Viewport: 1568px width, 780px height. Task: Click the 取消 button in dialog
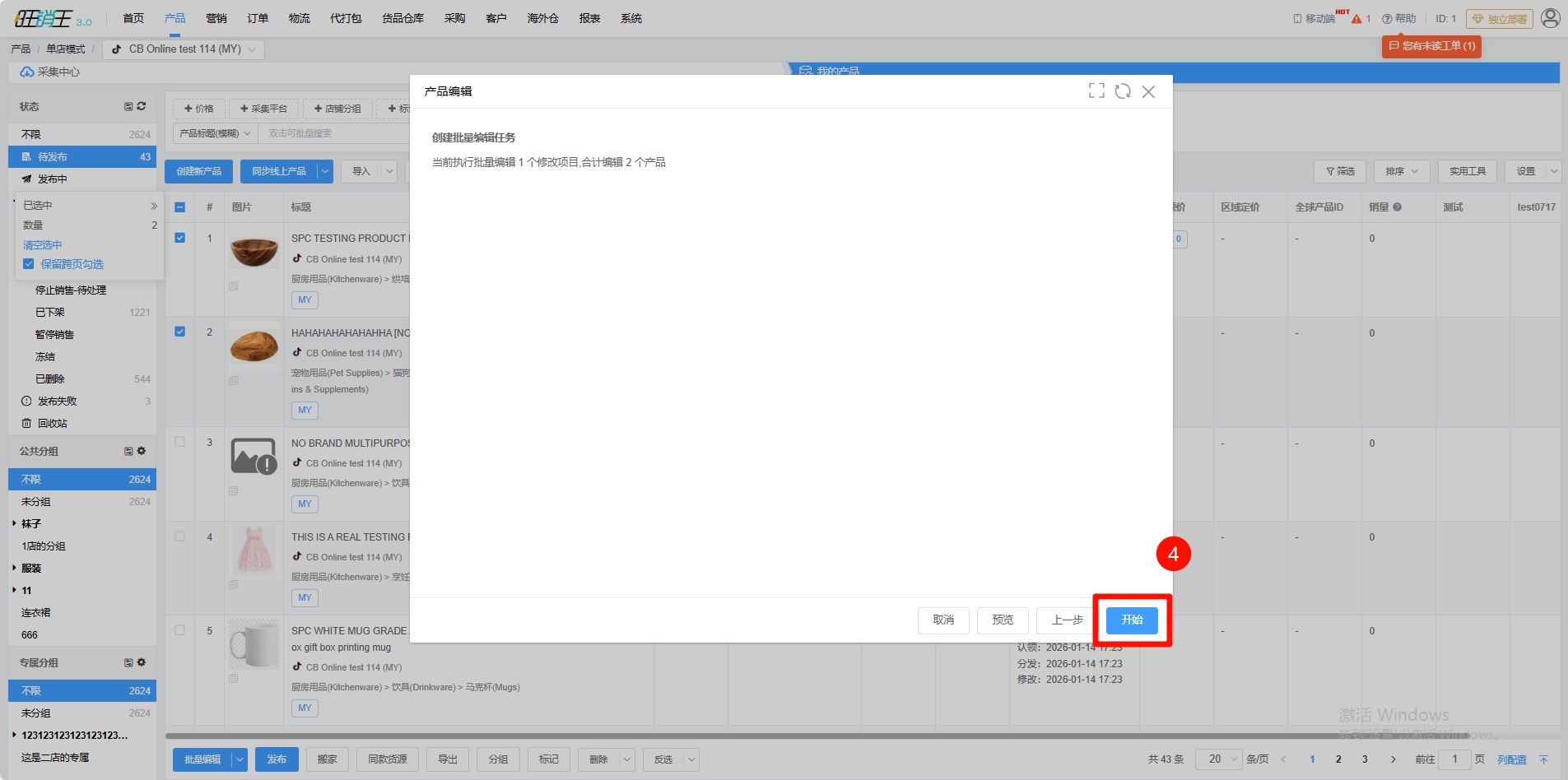pos(943,620)
